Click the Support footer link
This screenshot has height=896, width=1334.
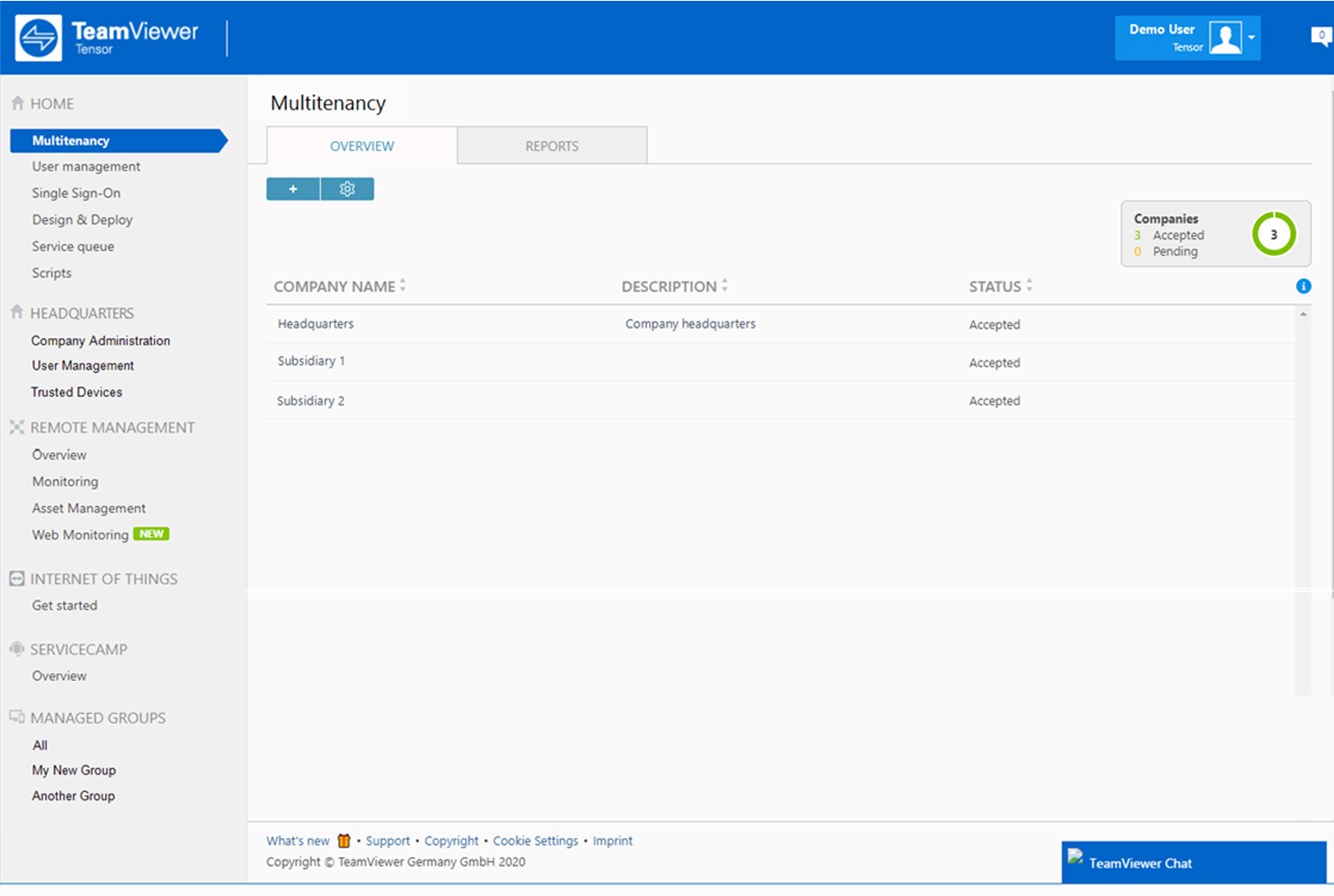(x=388, y=841)
